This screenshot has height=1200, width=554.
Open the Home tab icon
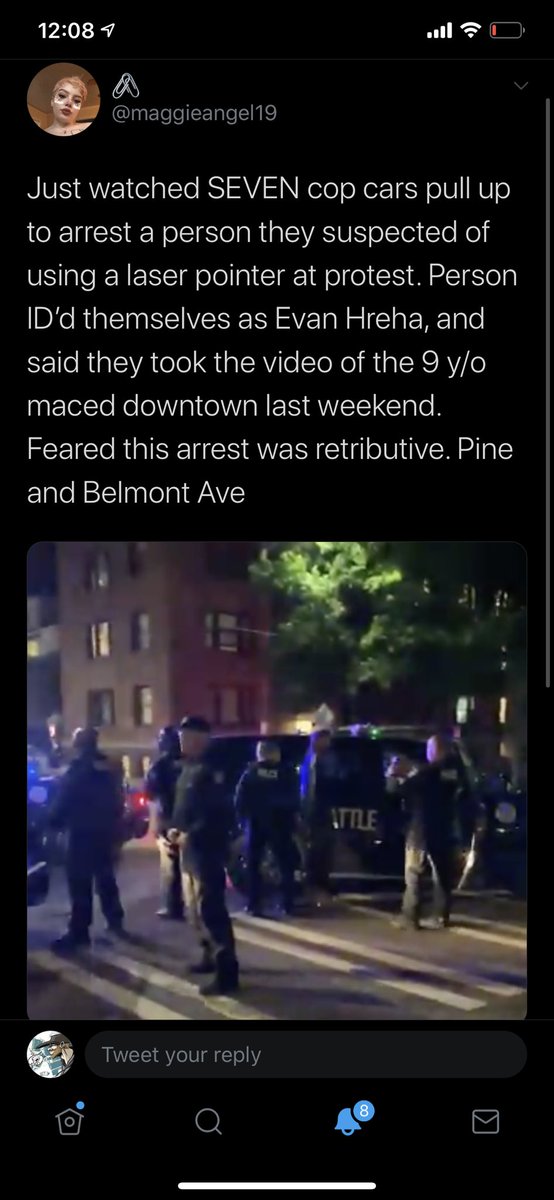point(69,1121)
